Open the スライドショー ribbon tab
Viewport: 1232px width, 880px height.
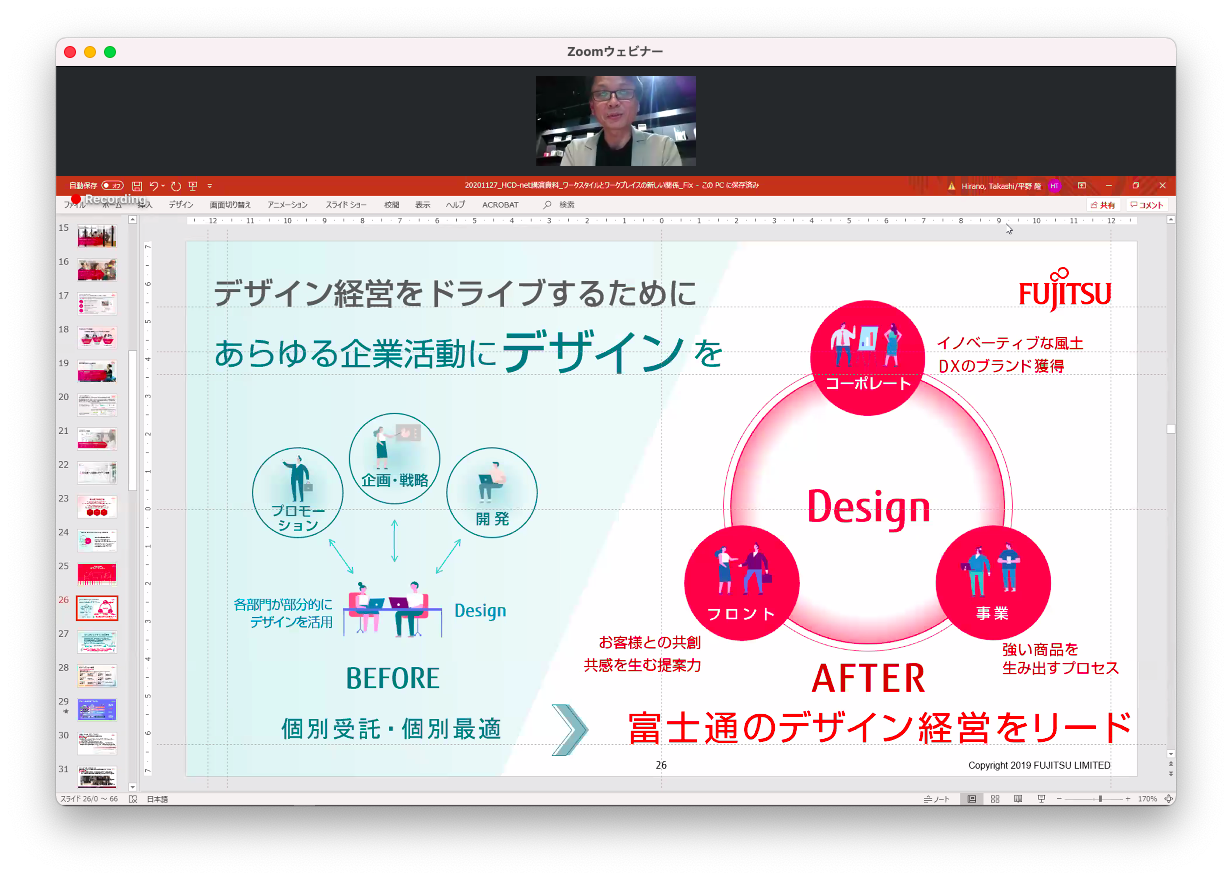[x=346, y=204]
